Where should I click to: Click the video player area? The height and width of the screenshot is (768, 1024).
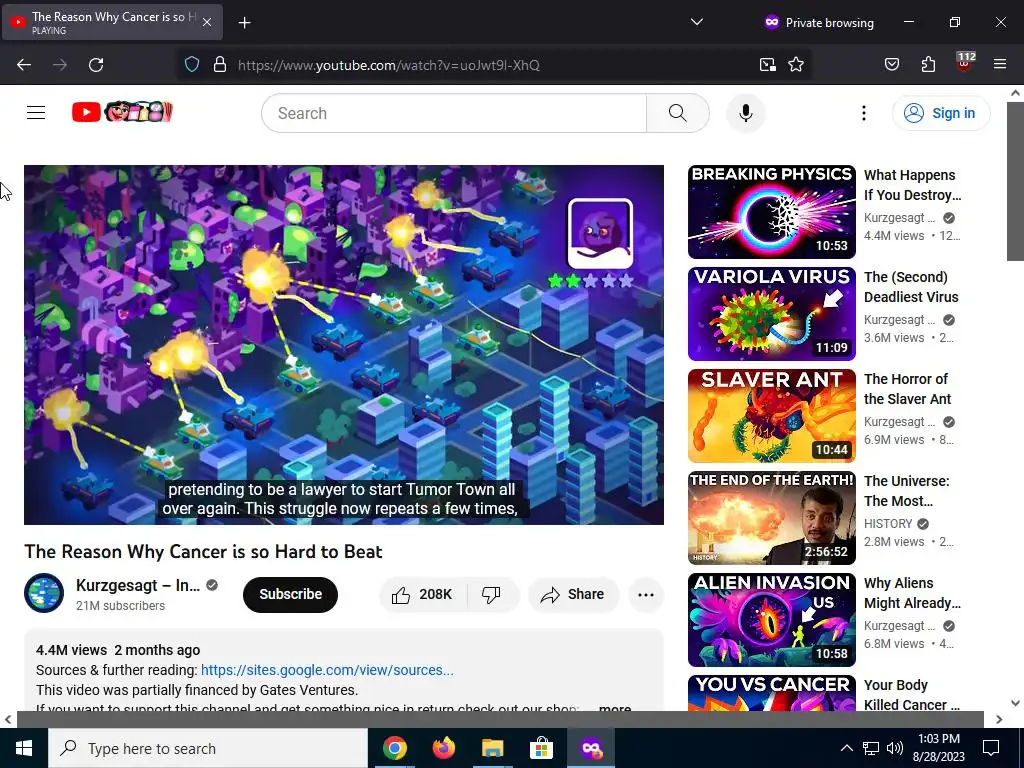point(344,344)
